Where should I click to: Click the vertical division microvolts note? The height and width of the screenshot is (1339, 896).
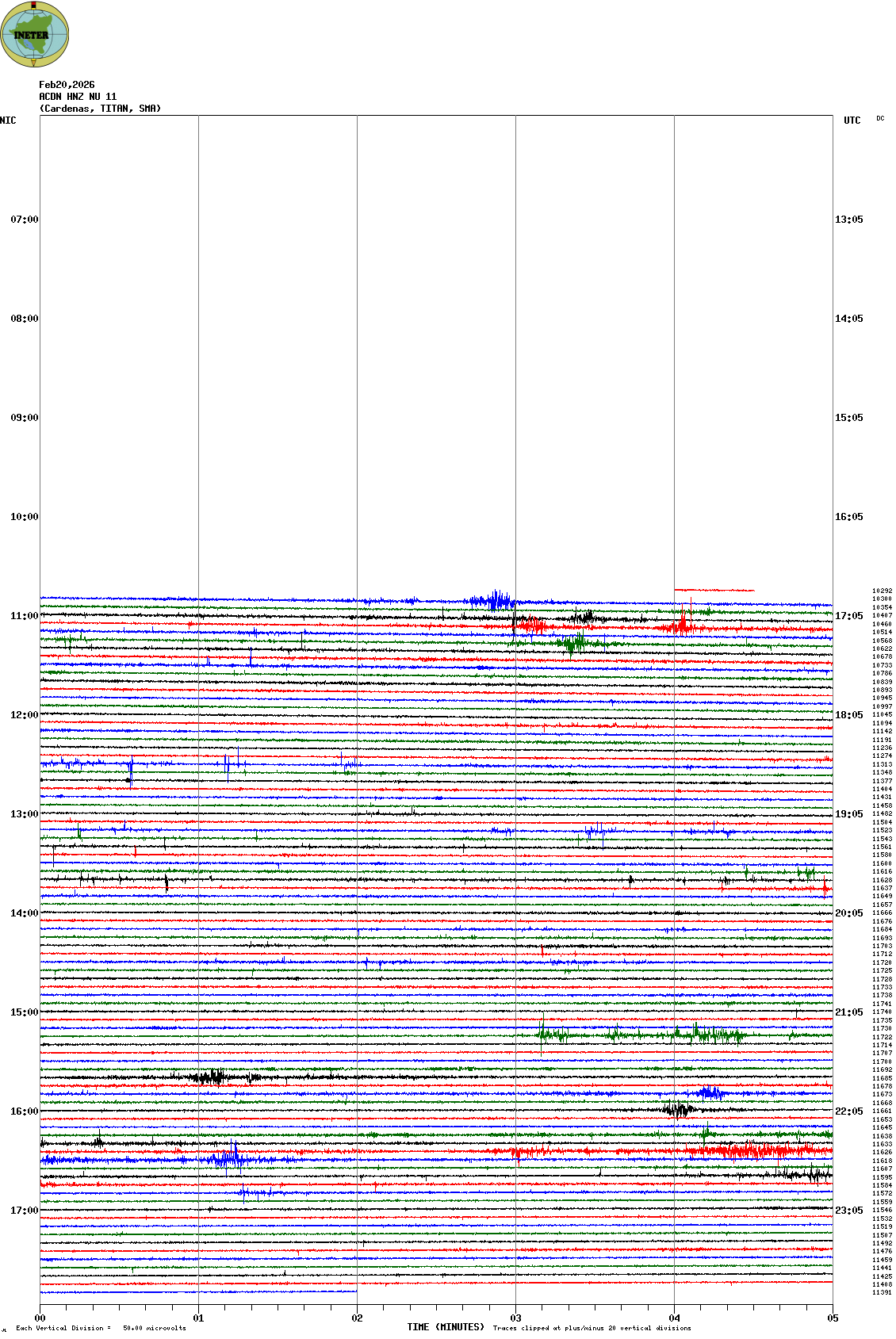pos(101,1328)
